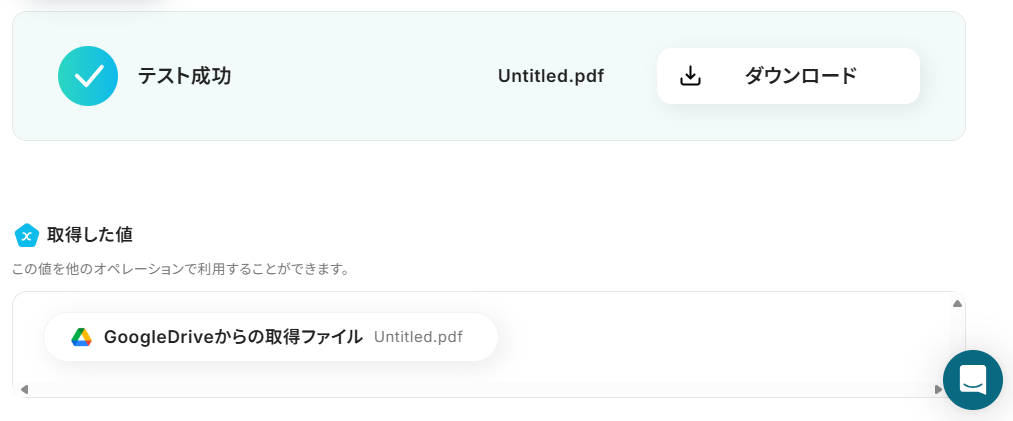Click the Google Drive logo icon
The width and height of the screenshot is (1013, 421).
(81, 337)
